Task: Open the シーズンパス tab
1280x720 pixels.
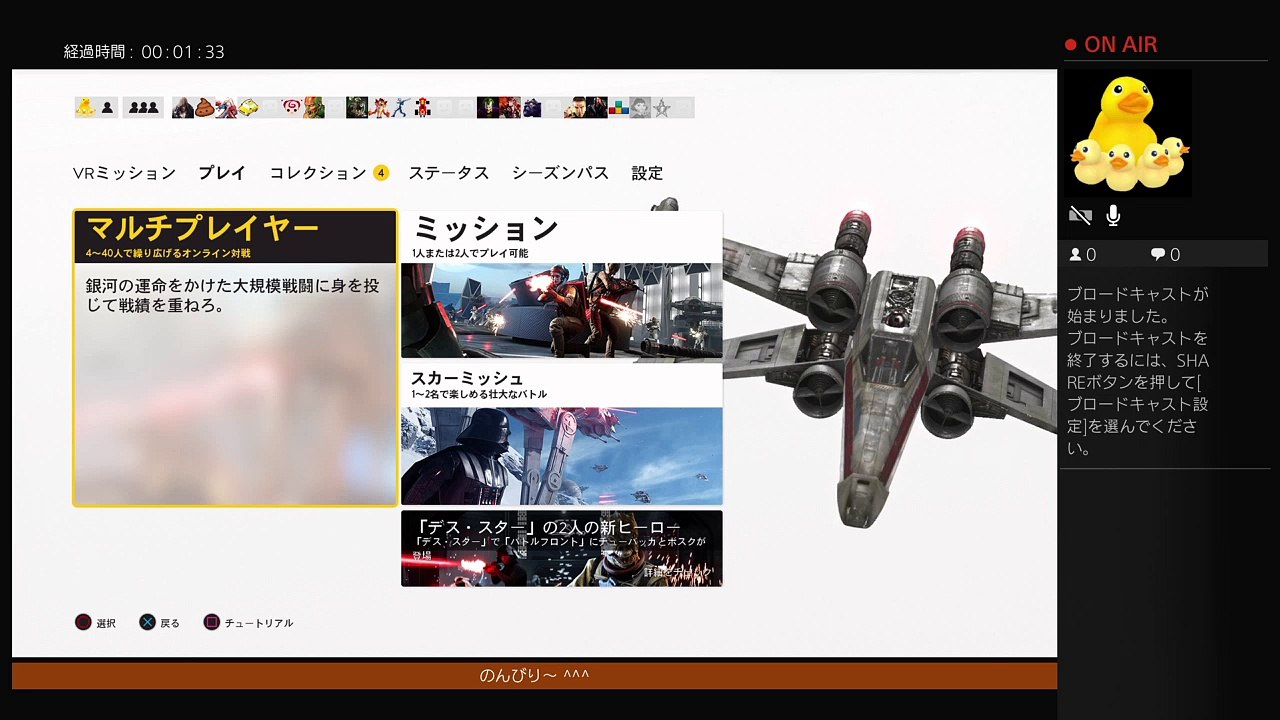Action: (x=560, y=173)
